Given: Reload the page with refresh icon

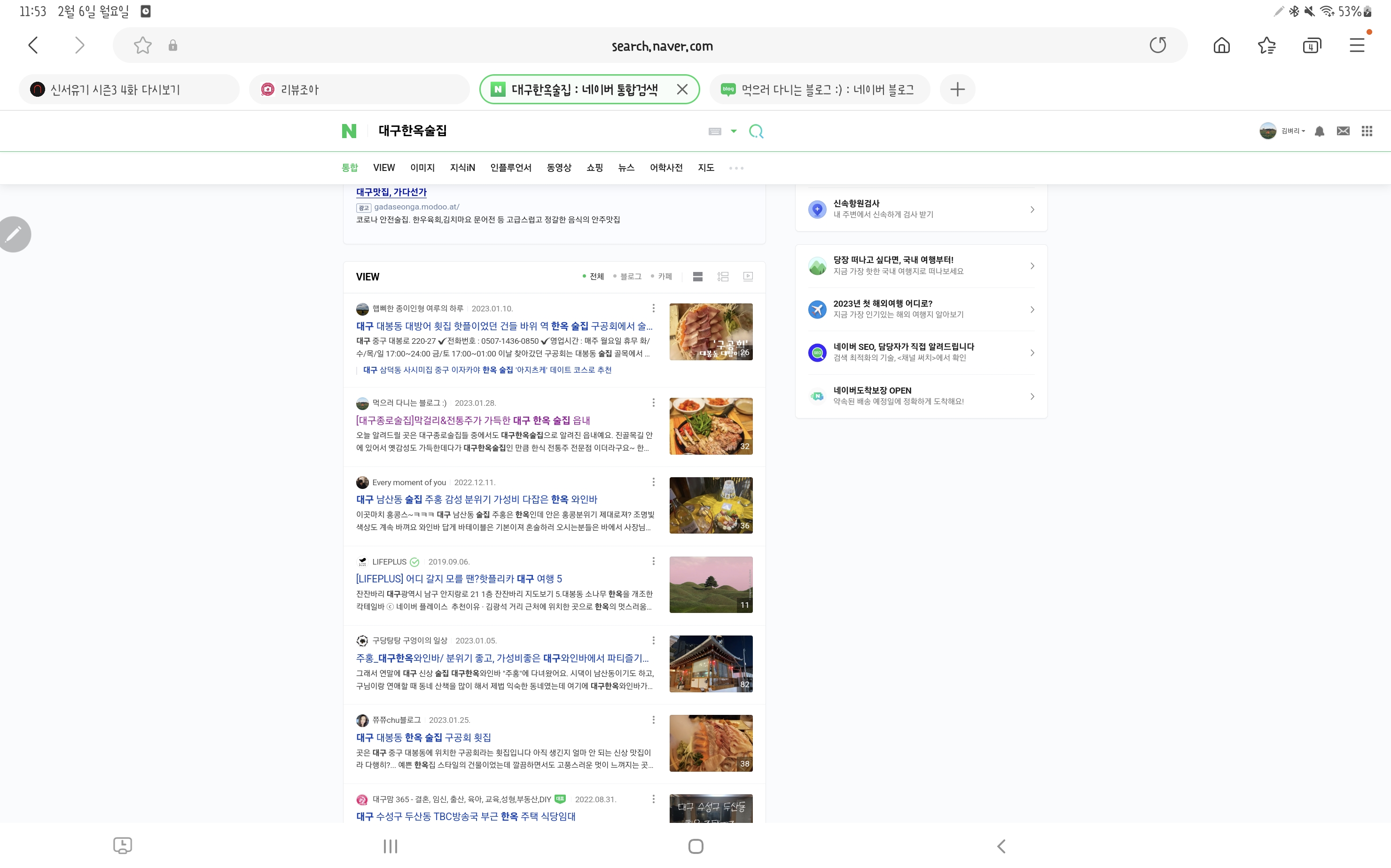Looking at the screenshot, I should [1157, 46].
